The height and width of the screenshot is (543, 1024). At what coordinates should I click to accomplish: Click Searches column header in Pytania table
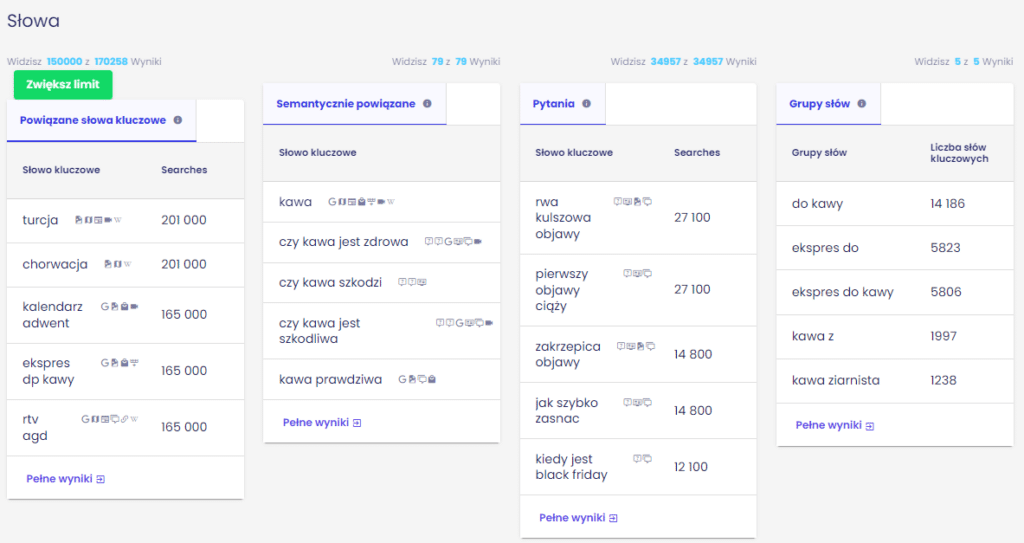click(x=697, y=152)
